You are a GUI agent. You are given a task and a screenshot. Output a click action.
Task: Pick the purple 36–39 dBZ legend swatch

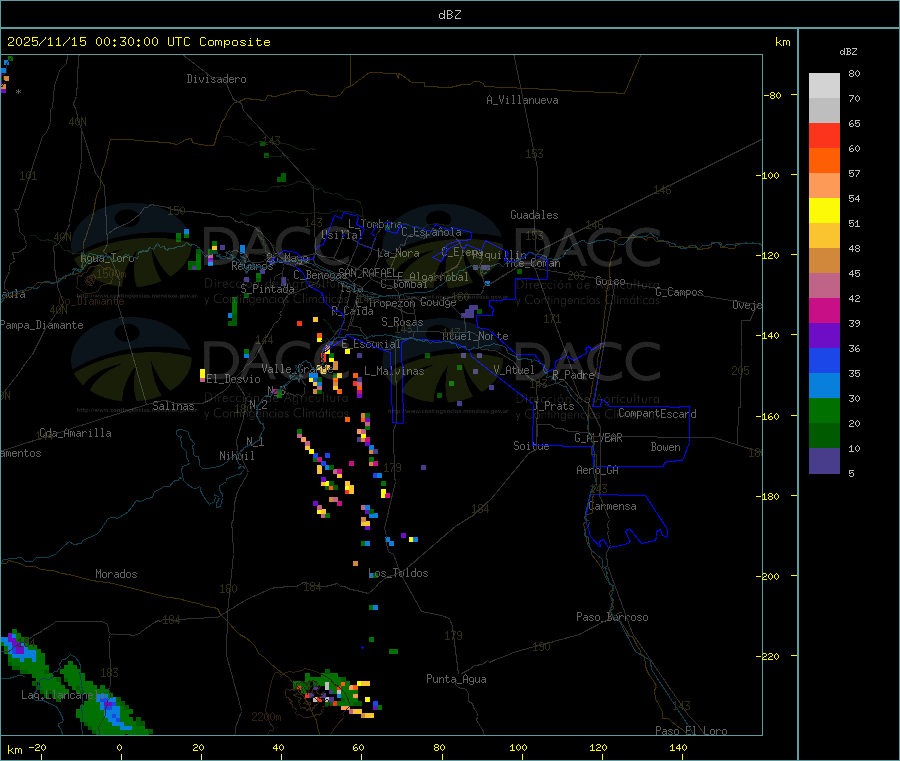(x=824, y=336)
